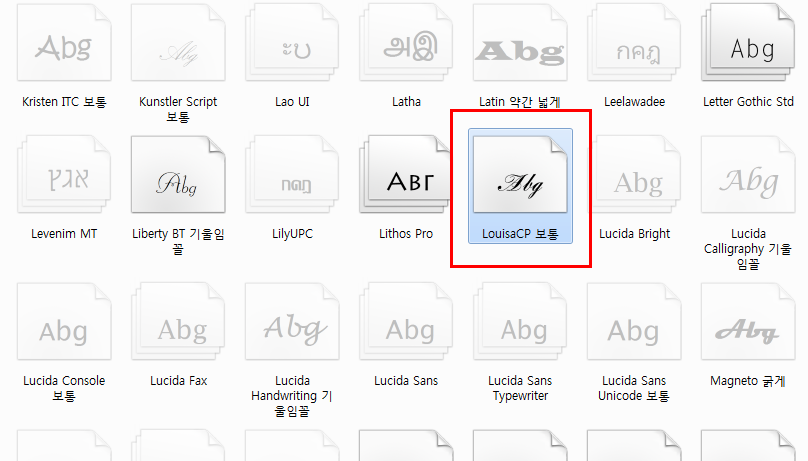Select the Lao UI font preview icon
This screenshot has height=461, width=808.
click(x=292, y=42)
